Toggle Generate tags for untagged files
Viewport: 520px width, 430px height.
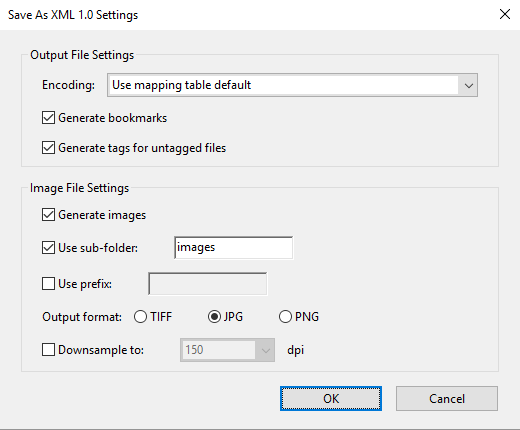pos(48,148)
